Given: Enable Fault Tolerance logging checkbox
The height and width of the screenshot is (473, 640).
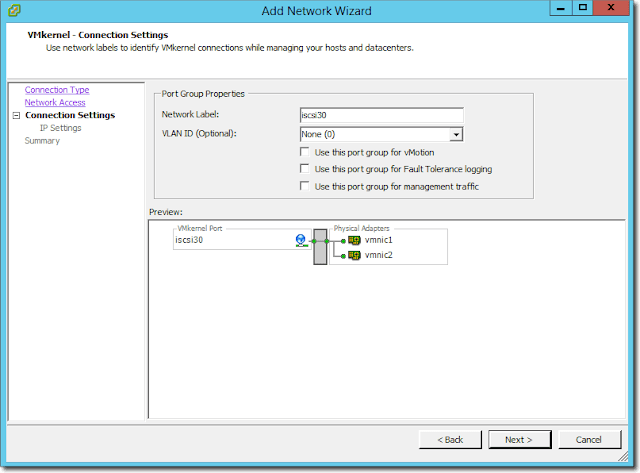Looking at the screenshot, I should [x=305, y=169].
